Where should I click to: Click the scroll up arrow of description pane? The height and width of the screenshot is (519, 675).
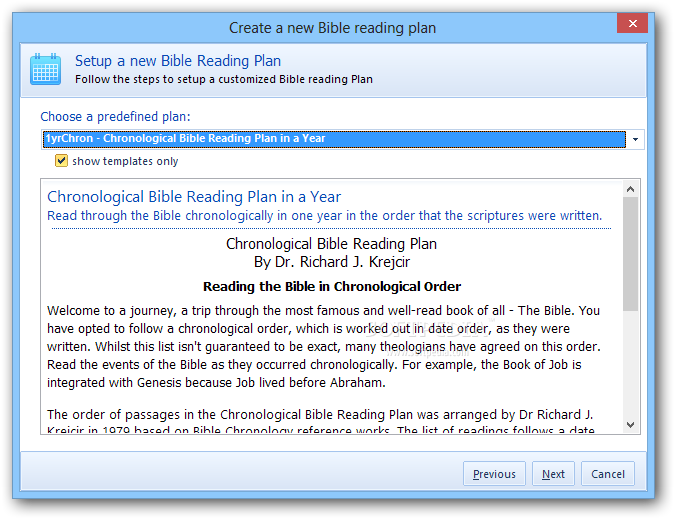point(631,189)
